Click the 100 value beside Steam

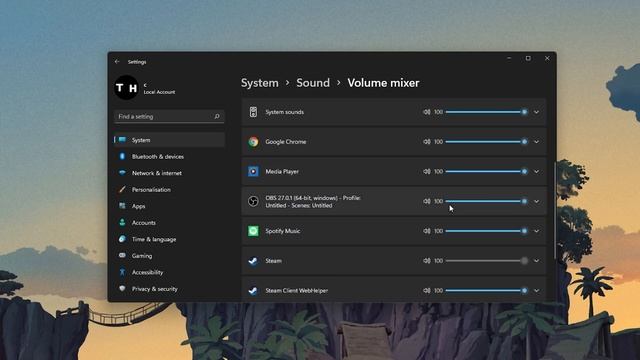click(x=438, y=261)
